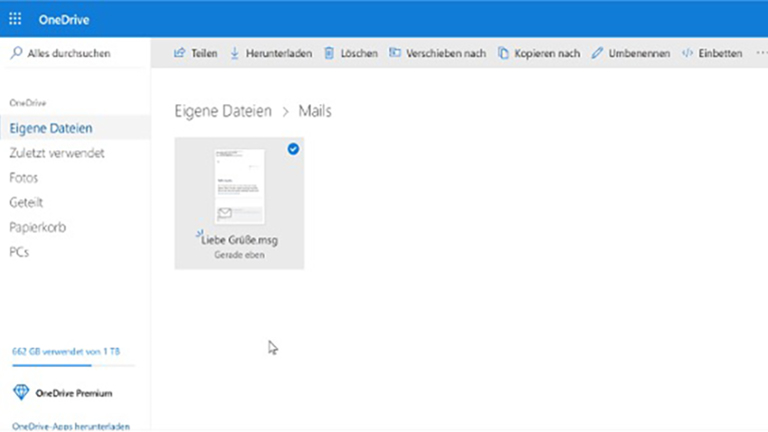Click the Alles durchsuchen search field
Viewport: 768px width, 432px height.
tap(75, 53)
